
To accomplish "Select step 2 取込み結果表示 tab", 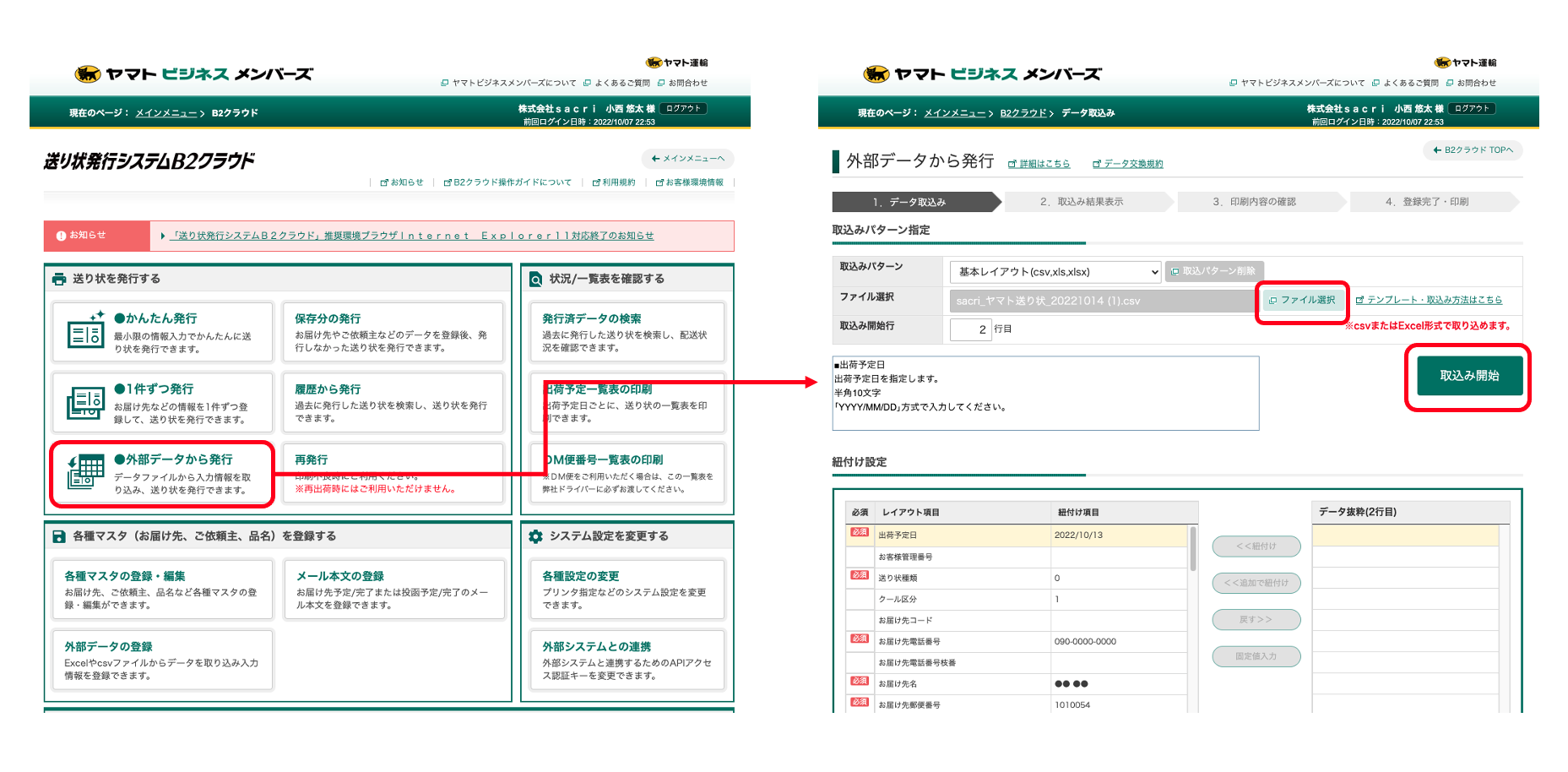I will (1088, 202).
